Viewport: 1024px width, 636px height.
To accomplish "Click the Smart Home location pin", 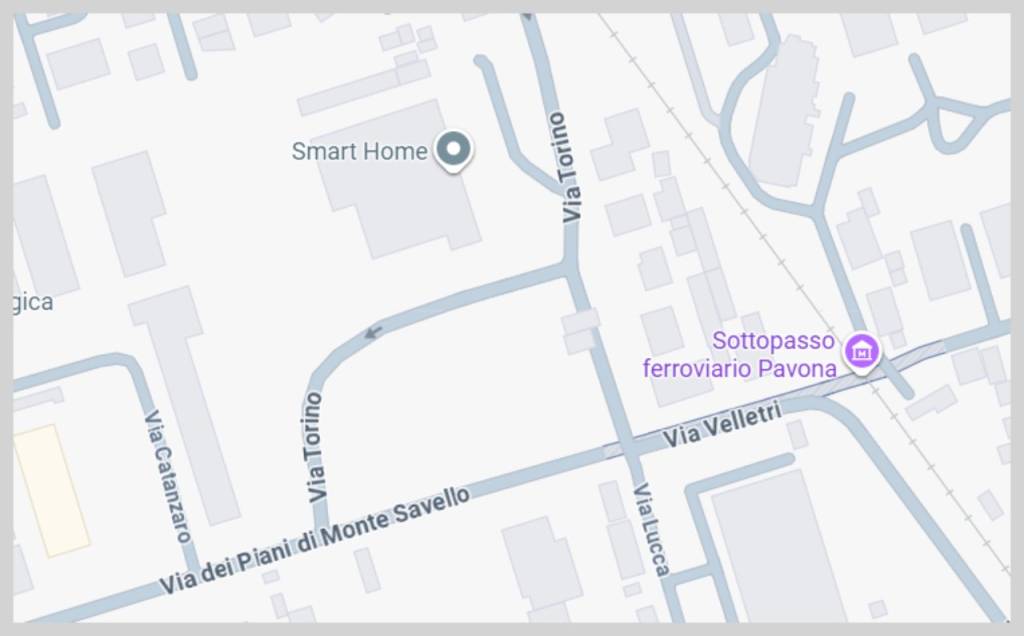I will [453, 150].
